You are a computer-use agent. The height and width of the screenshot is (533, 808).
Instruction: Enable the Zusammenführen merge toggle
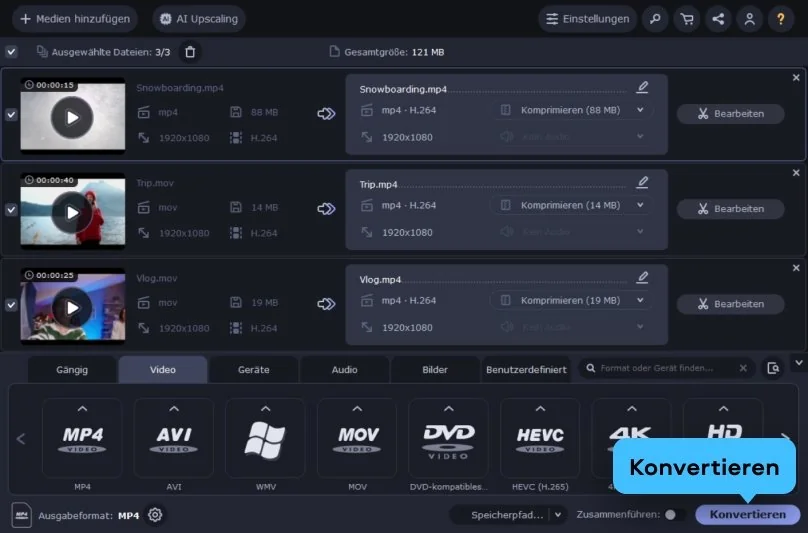pos(675,514)
